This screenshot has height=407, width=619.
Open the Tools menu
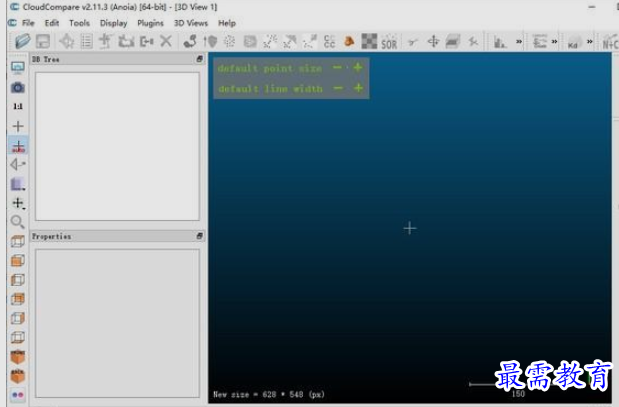click(x=79, y=23)
